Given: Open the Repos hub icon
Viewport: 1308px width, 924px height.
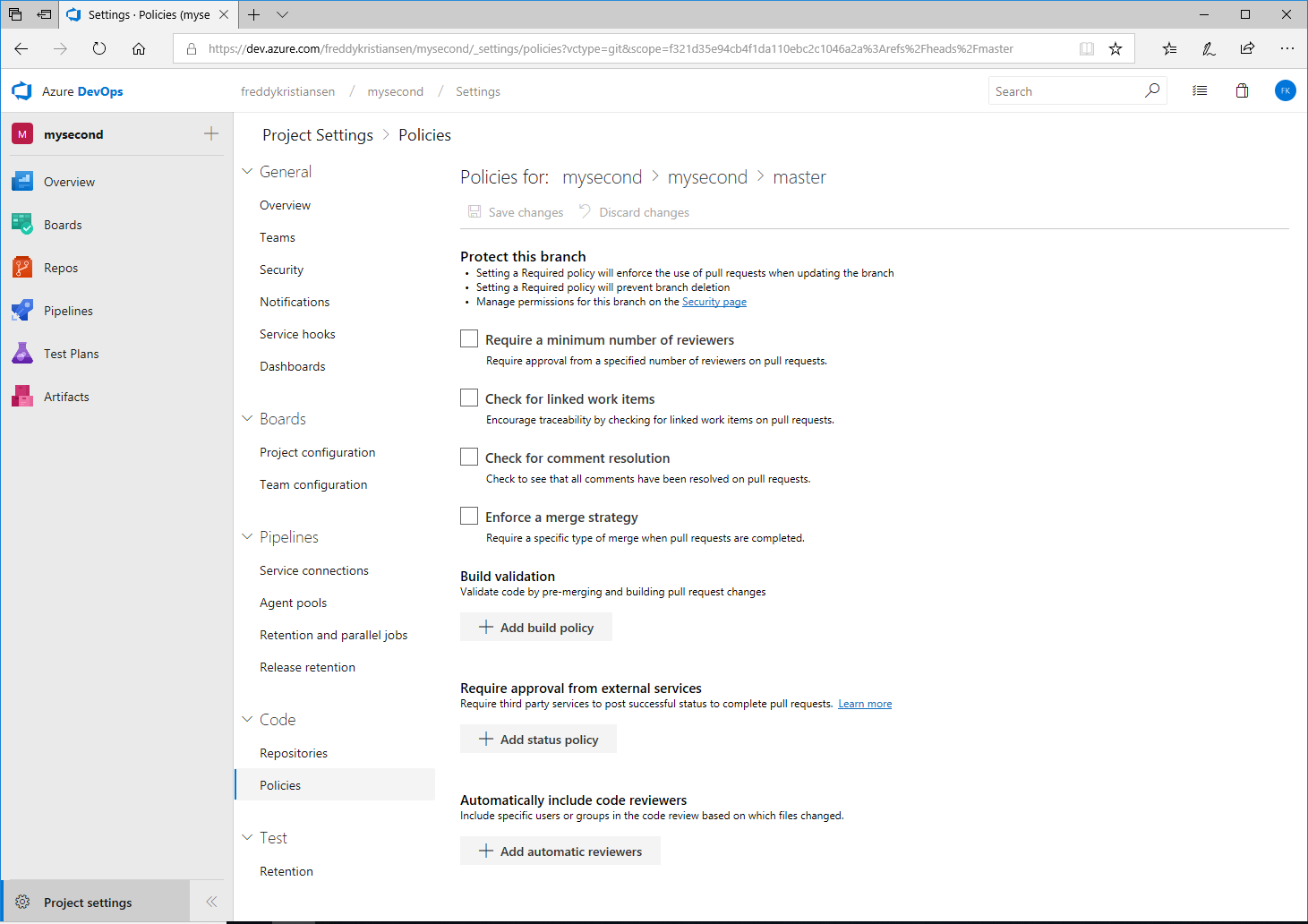Looking at the screenshot, I should 22,268.
